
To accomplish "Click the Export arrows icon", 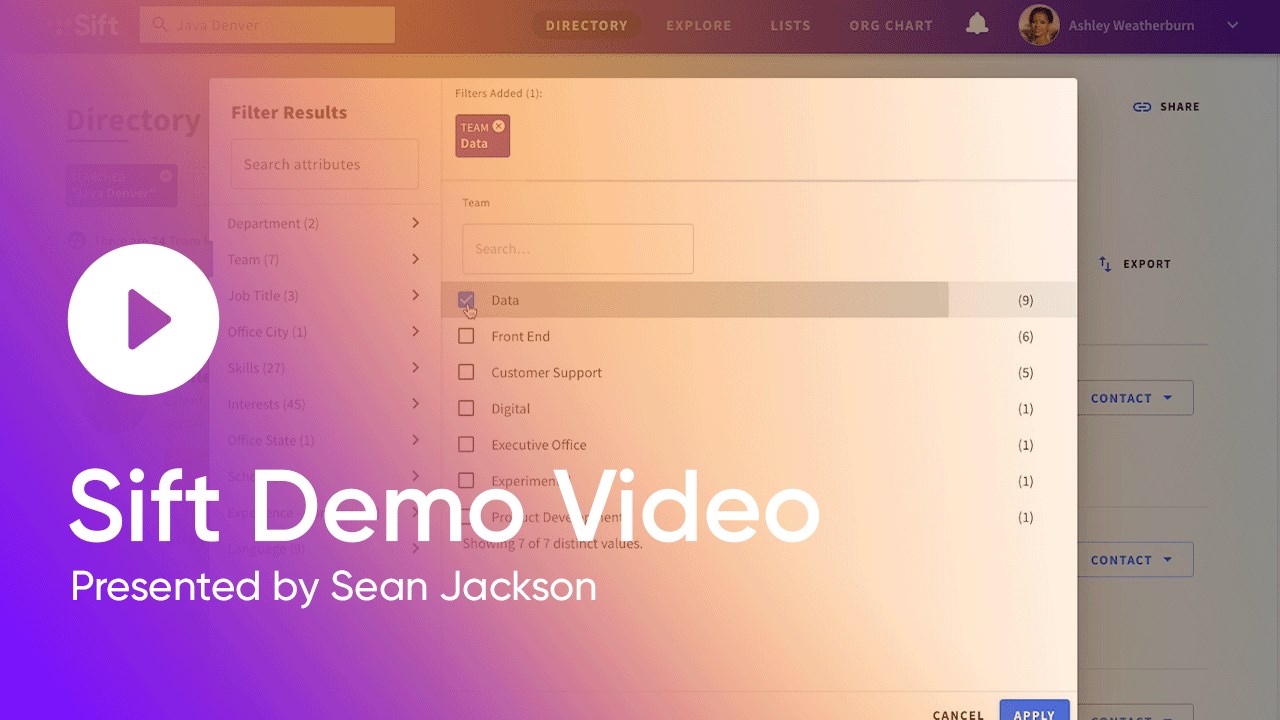I will [1105, 264].
